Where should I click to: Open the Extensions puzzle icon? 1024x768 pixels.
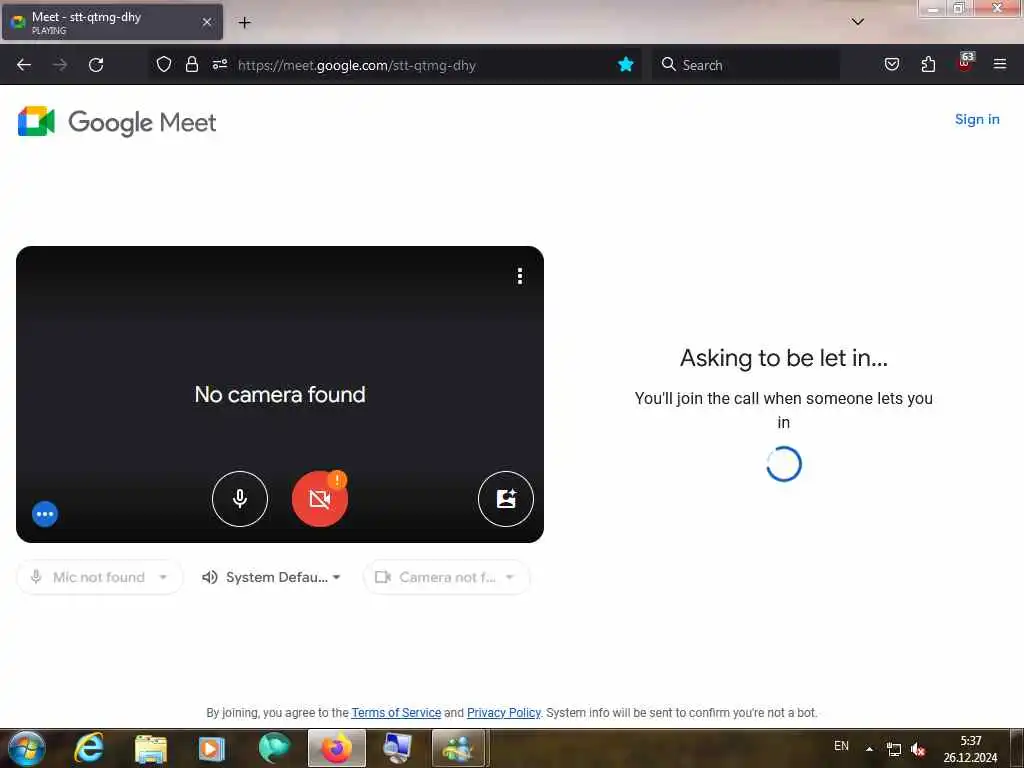928,64
